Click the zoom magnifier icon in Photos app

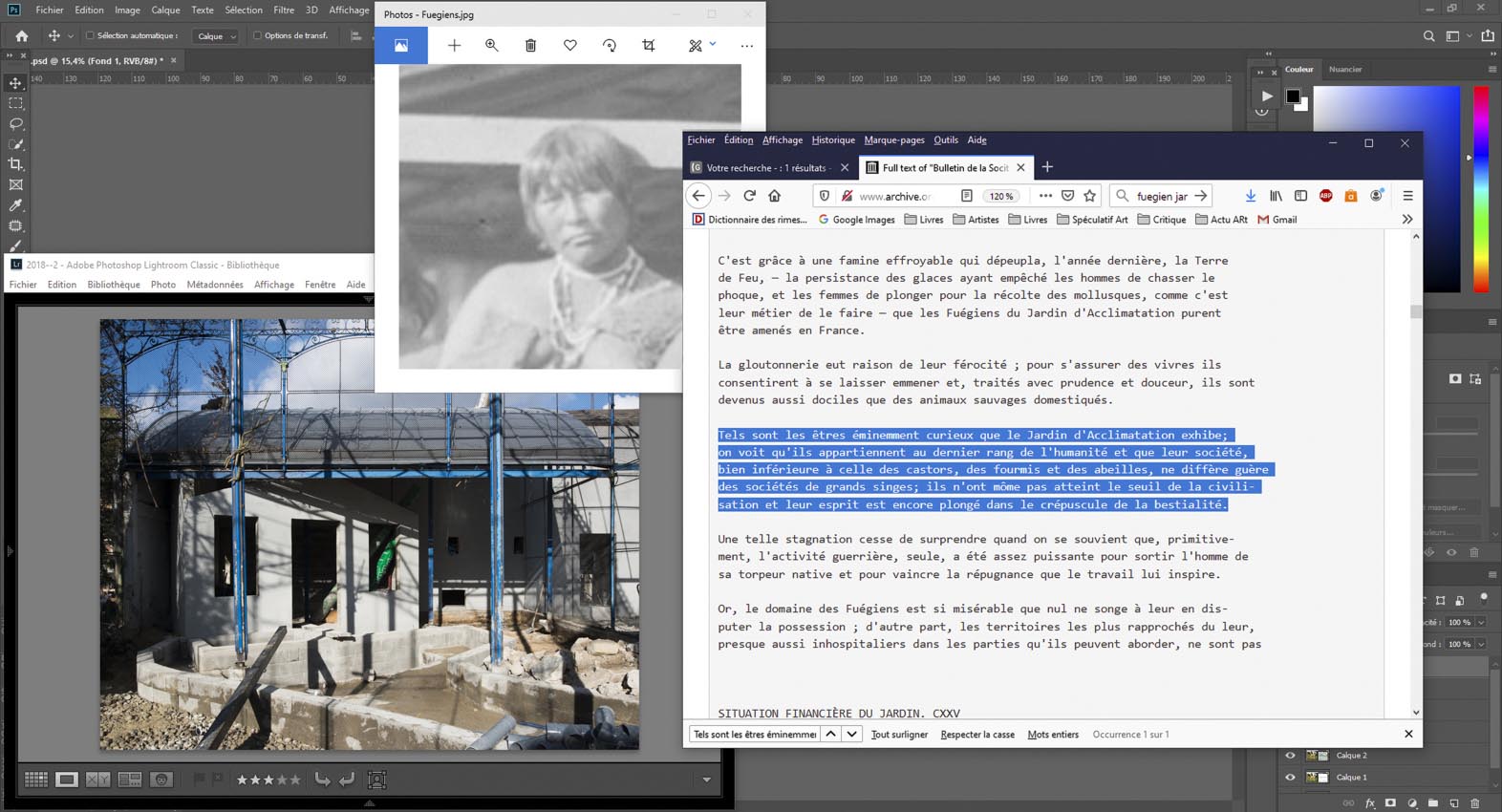tap(492, 46)
